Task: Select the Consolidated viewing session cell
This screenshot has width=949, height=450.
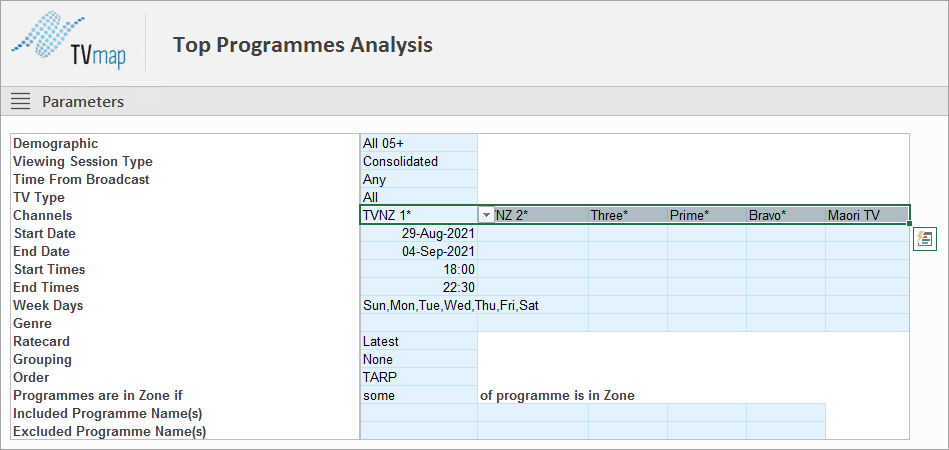Action: click(x=419, y=161)
